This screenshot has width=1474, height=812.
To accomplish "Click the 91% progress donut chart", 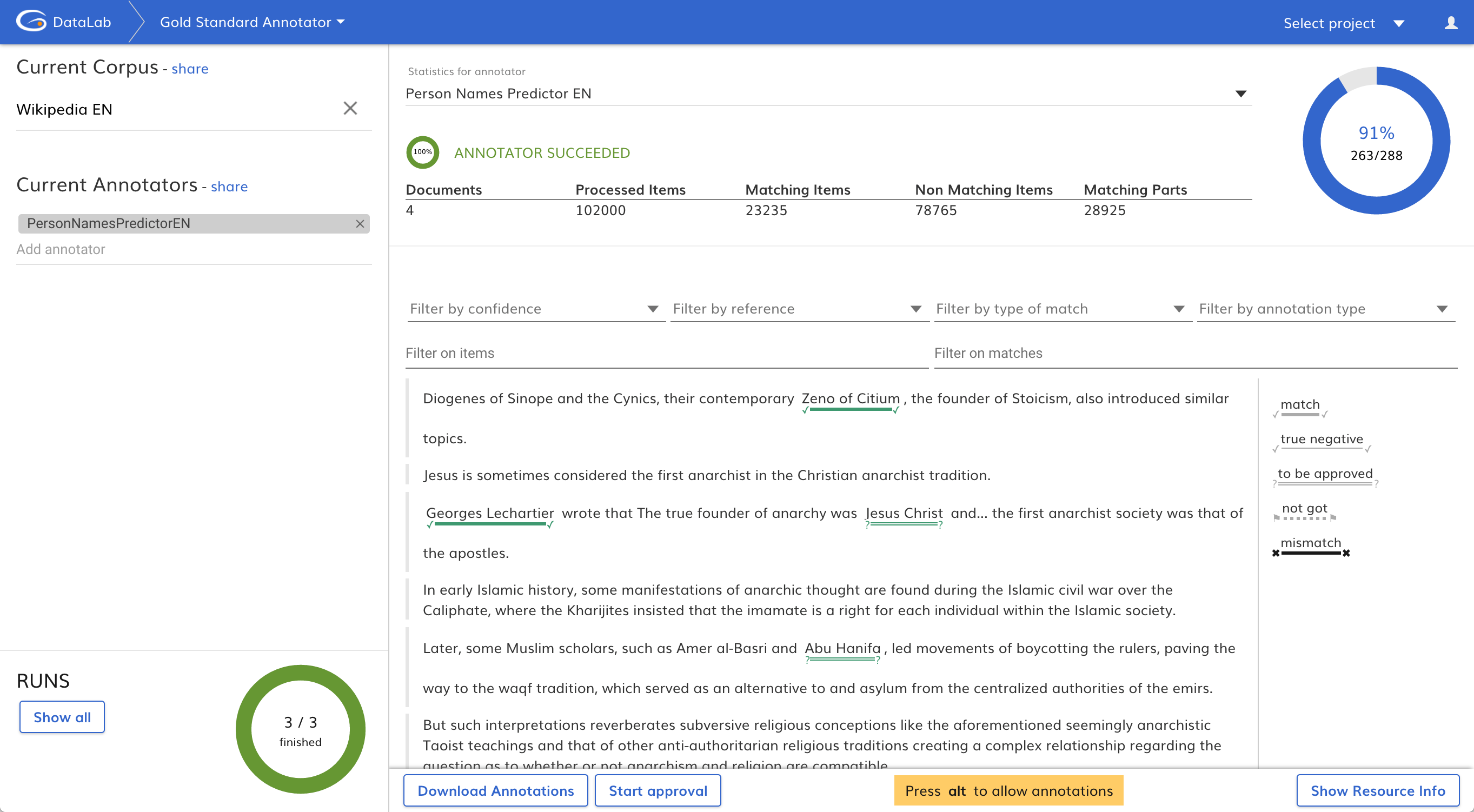I will (1376, 141).
